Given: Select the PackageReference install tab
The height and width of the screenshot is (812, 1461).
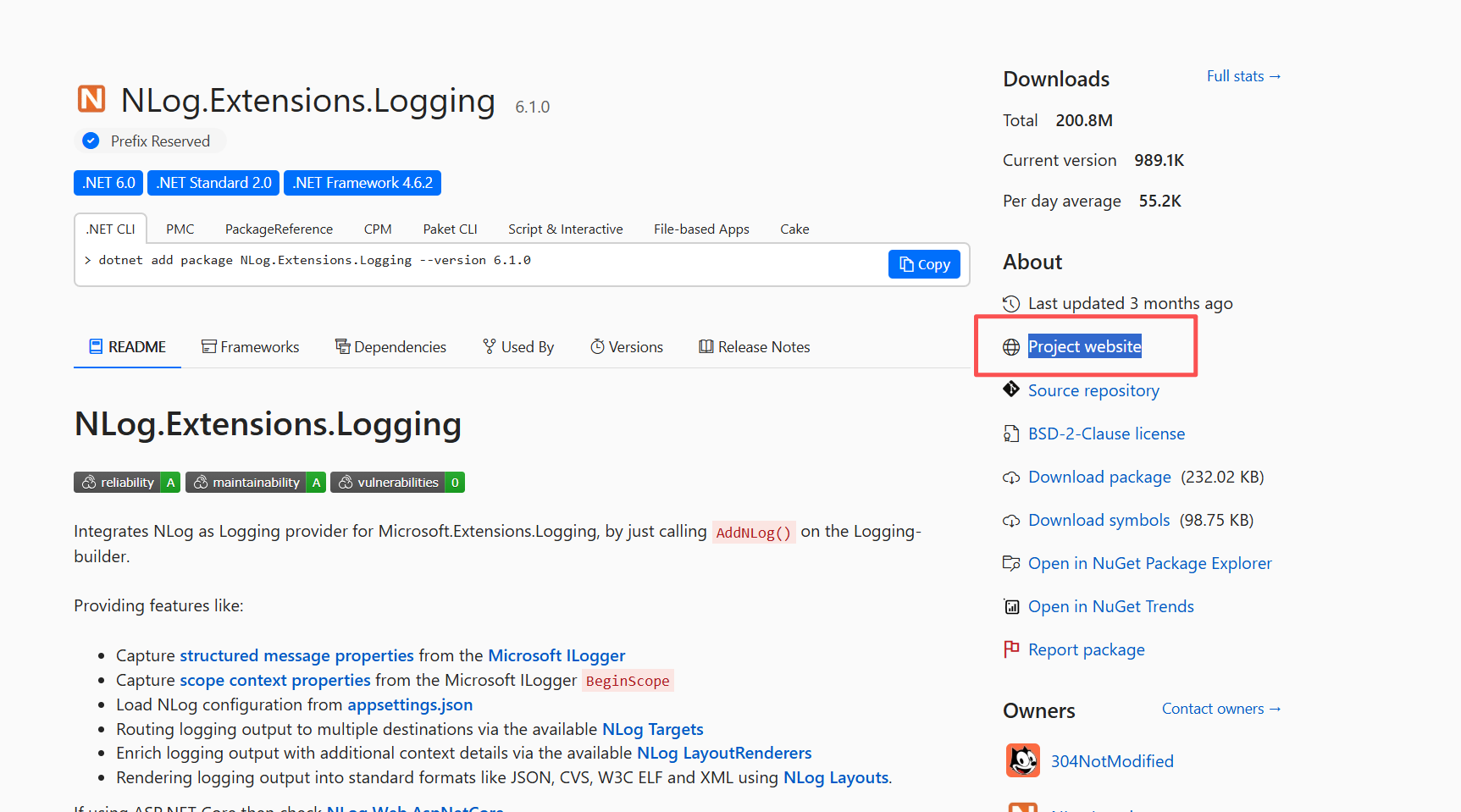Looking at the screenshot, I should coord(279,229).
